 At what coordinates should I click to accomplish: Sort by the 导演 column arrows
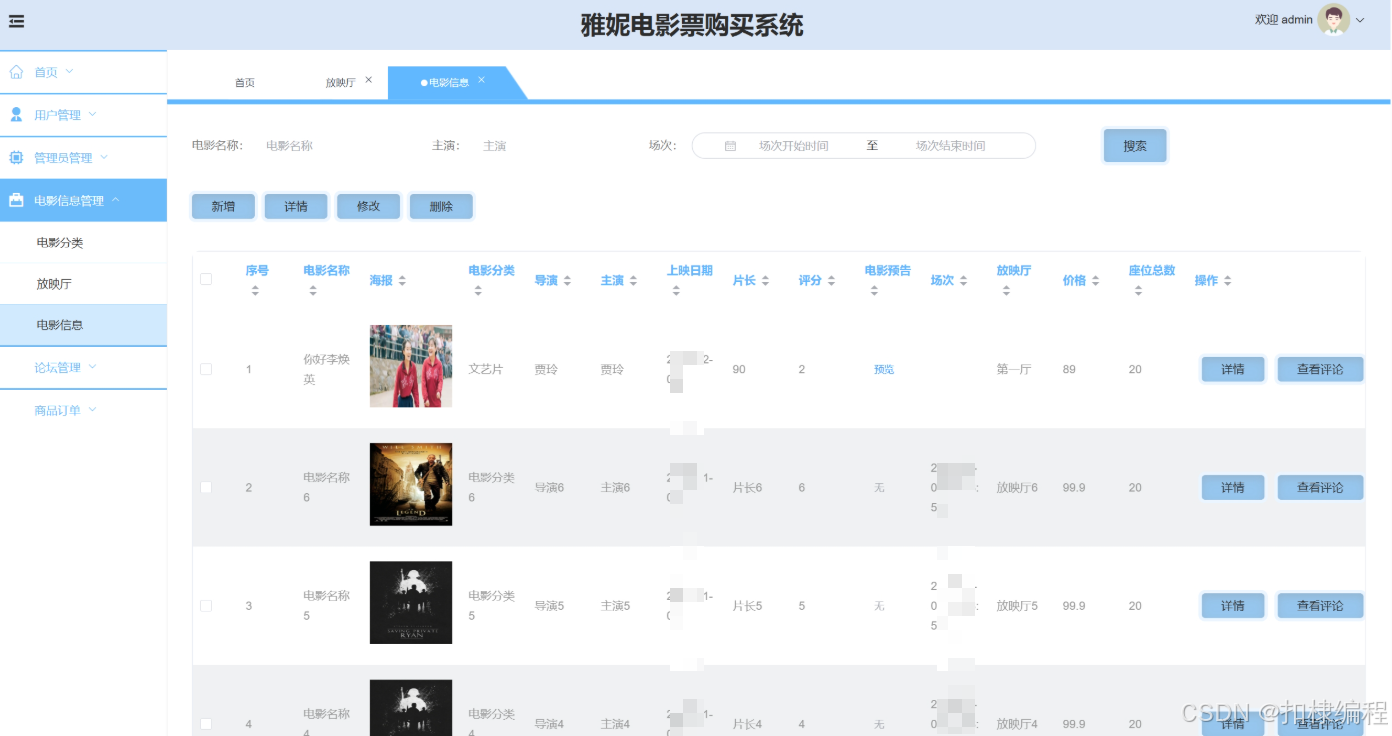click(x=567, y=281)
